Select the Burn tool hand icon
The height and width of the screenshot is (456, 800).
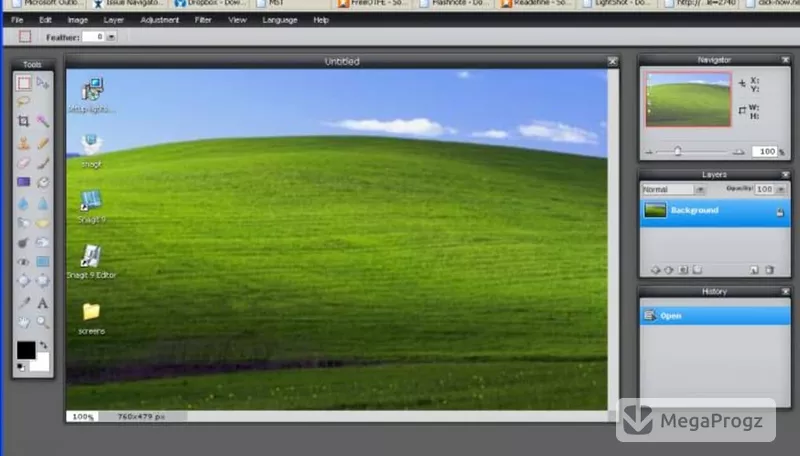pos(43,242)
